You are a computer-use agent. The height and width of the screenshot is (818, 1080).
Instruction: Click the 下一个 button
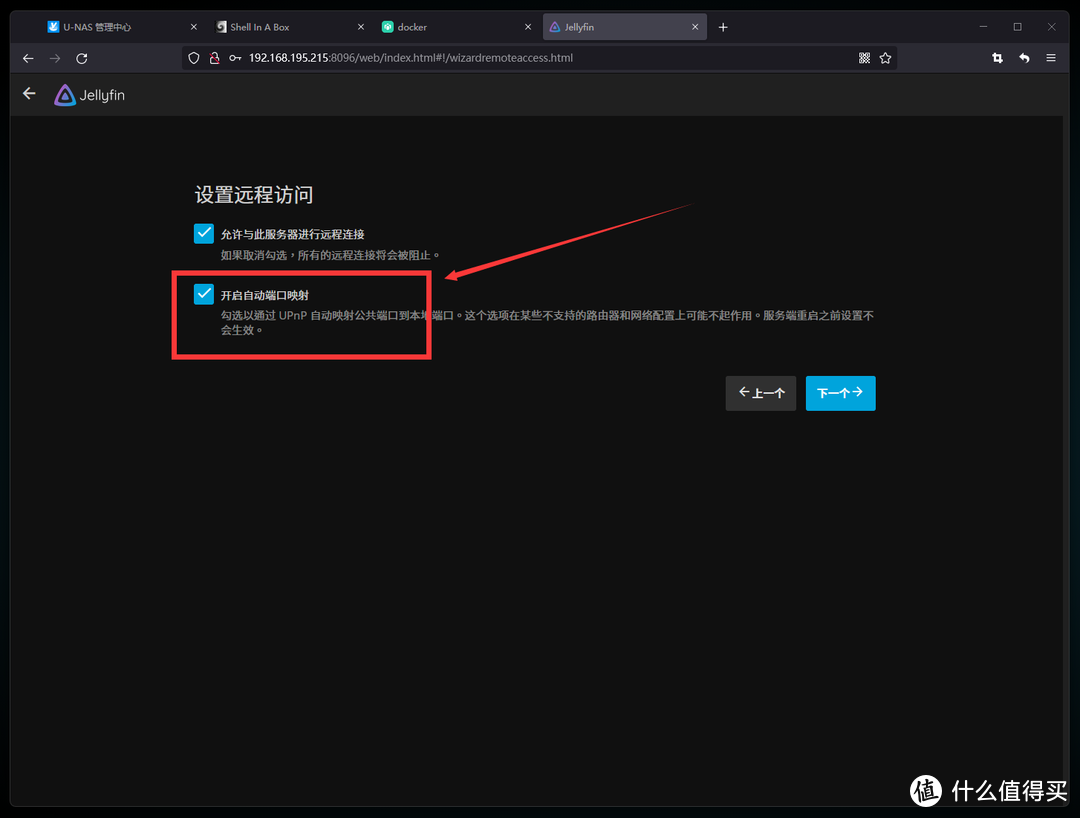point(840,393)
